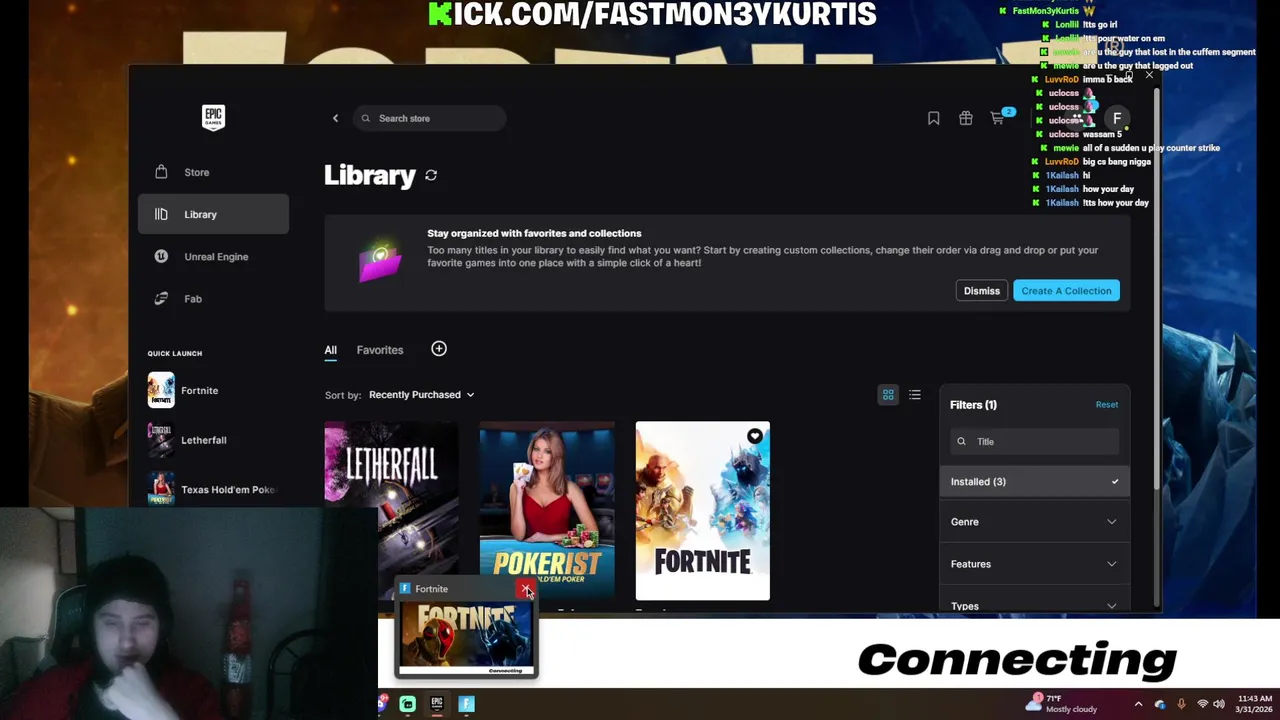Click the green Kick taskbar icon
This screenshot has height=720, width=1280.
[x=408, y=704]
